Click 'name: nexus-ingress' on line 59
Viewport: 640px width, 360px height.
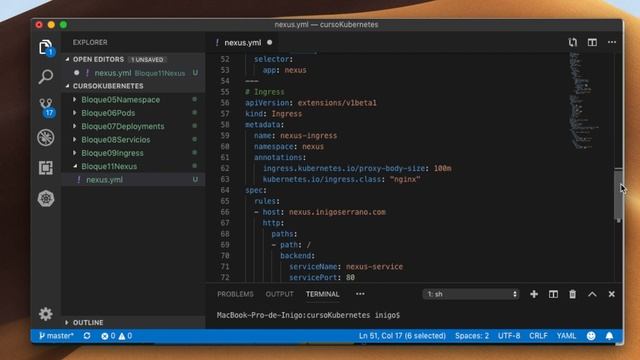296,136
